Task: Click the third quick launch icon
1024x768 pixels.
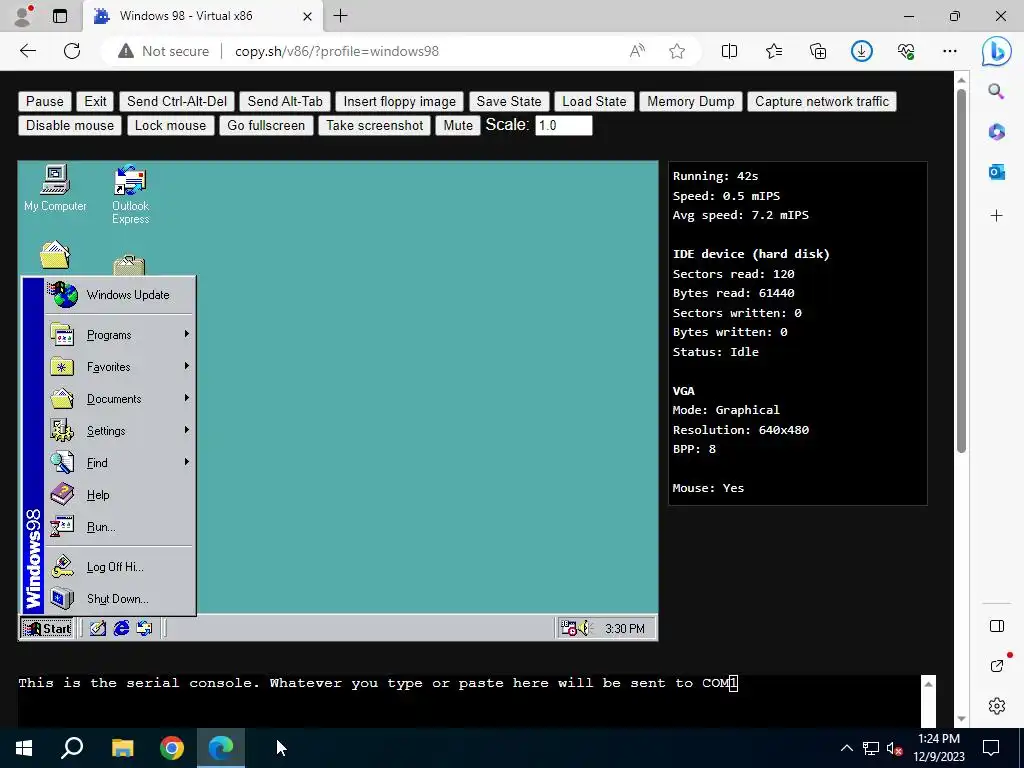Action: (144, 628)
